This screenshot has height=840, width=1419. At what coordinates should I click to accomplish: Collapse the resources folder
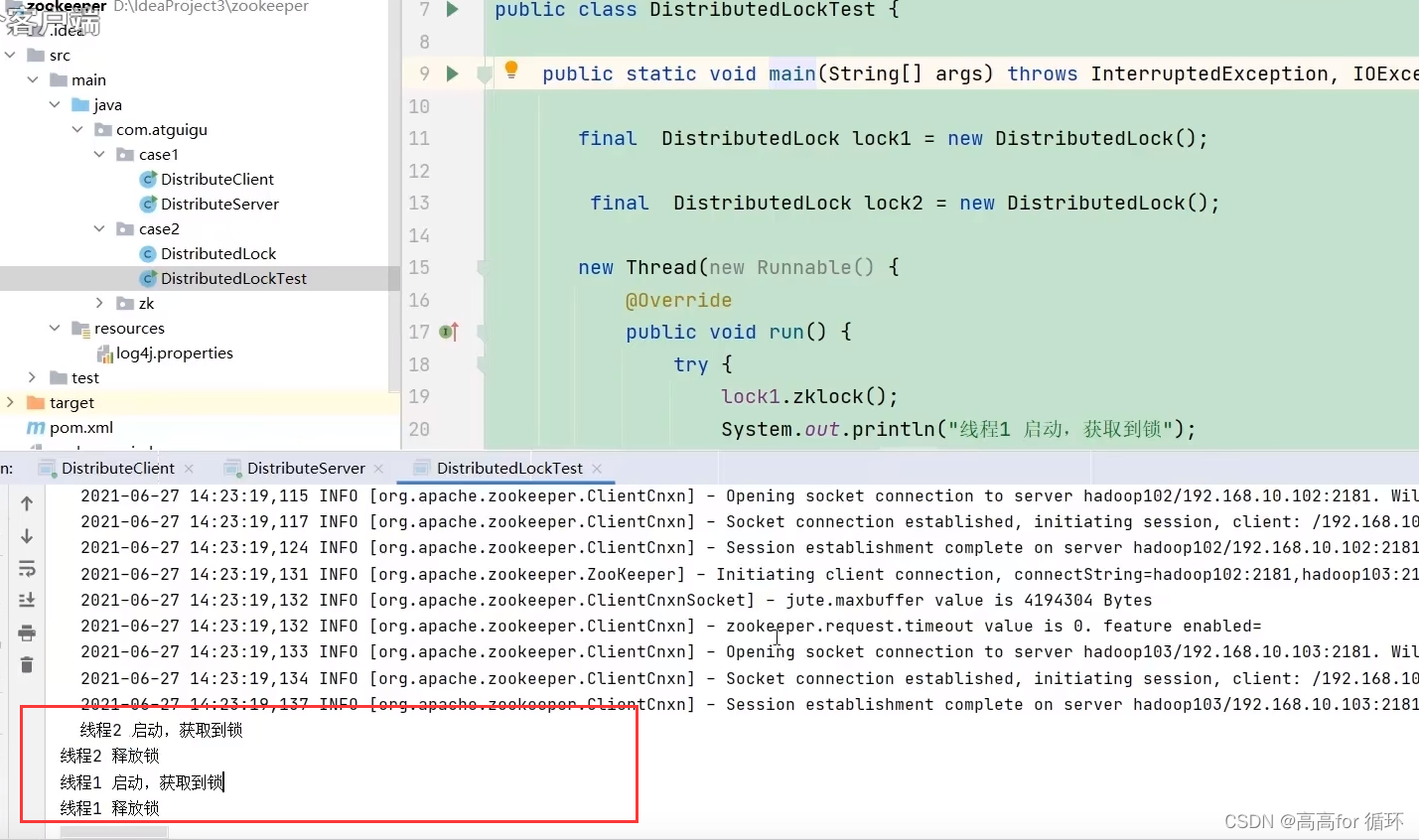click(x=55, y=328)
